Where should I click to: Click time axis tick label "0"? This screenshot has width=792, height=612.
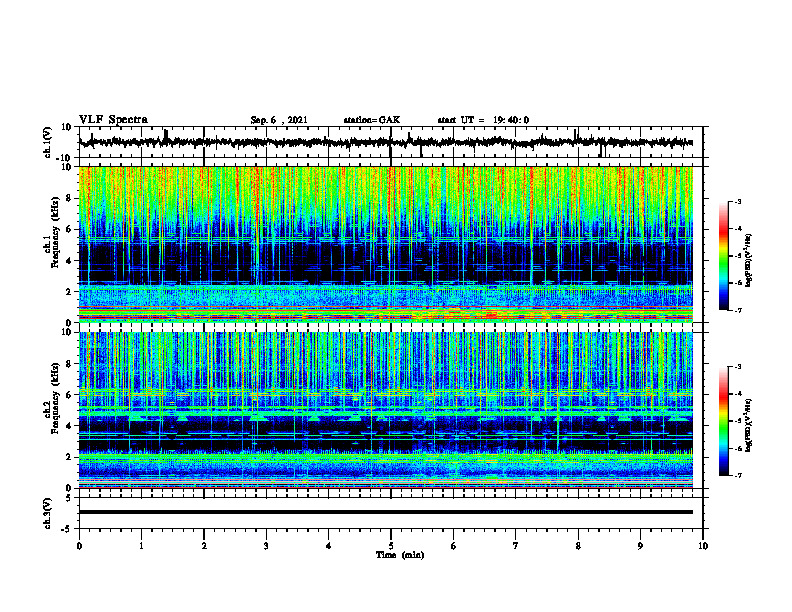point(79,546)
